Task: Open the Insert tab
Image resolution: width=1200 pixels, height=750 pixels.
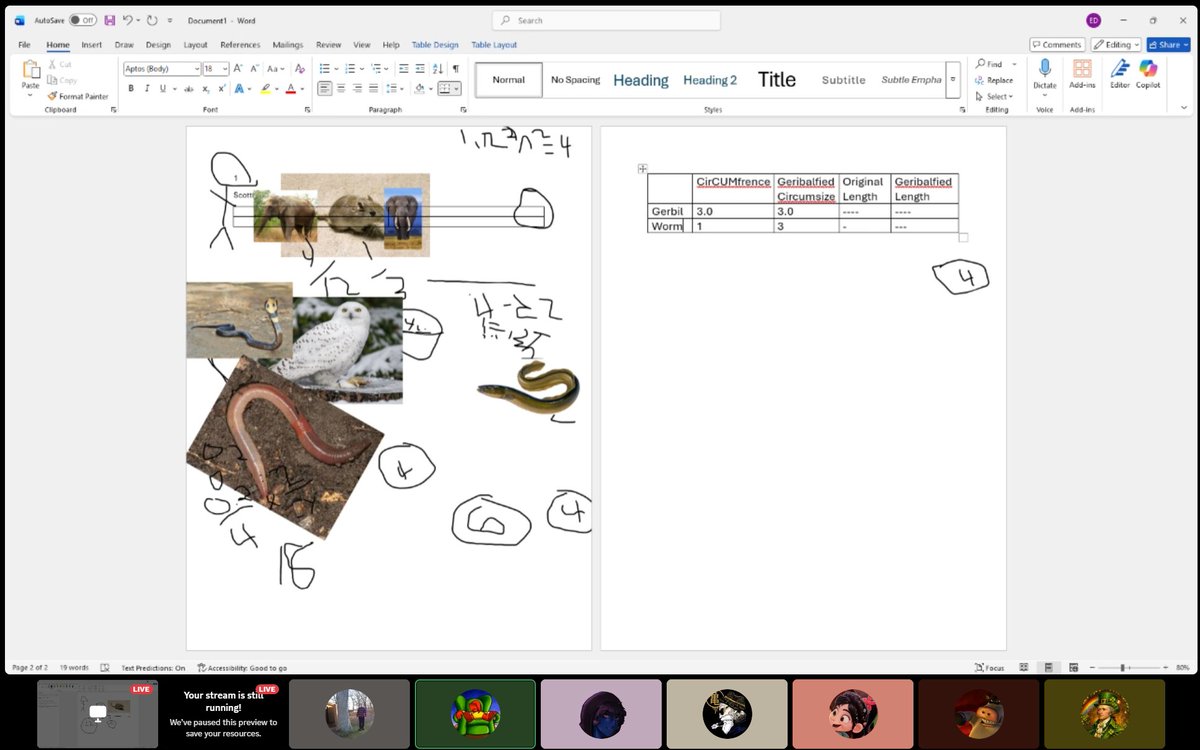Action: tap(92, 45)
